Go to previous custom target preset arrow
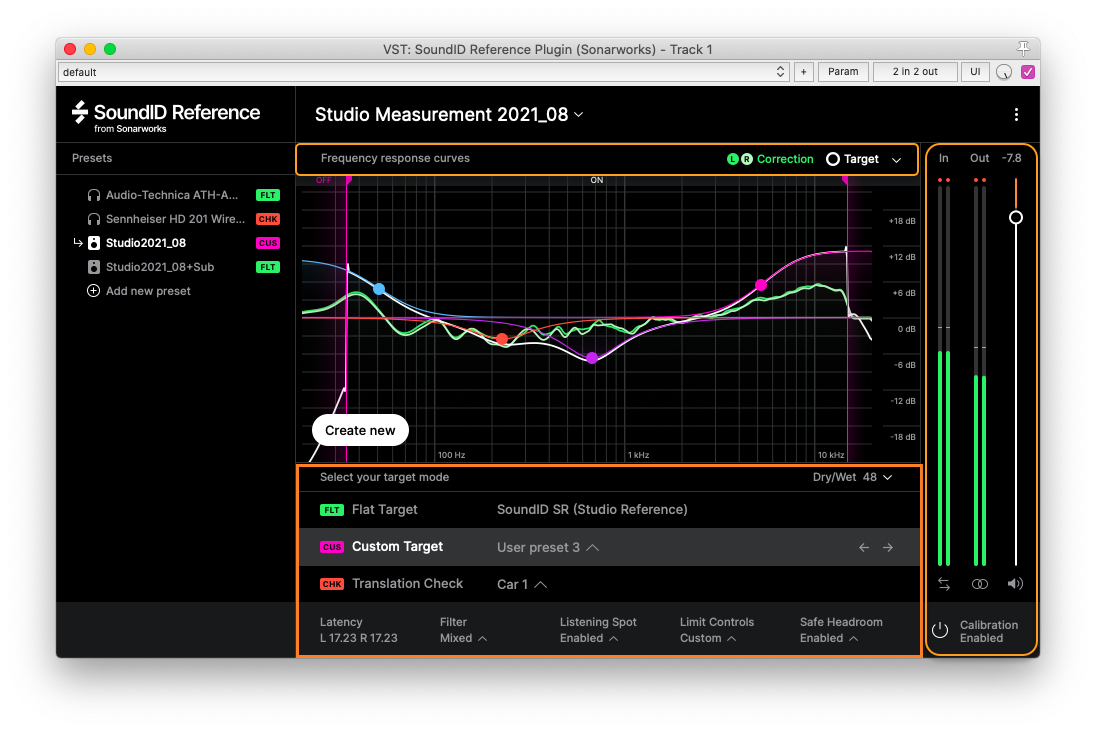Screen dimensions: 1096x732 coord(864,547)
